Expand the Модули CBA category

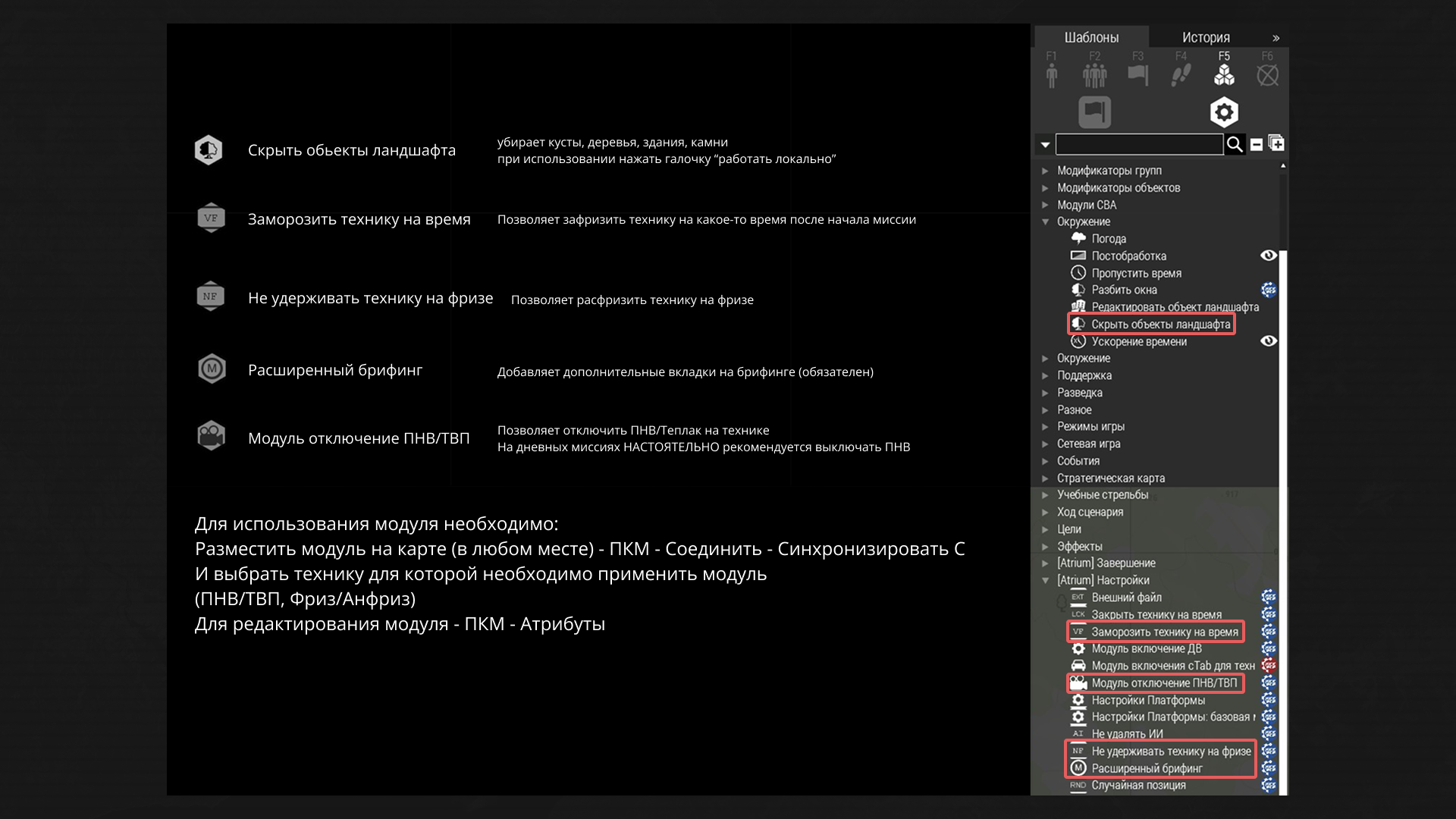point(1045,205)
